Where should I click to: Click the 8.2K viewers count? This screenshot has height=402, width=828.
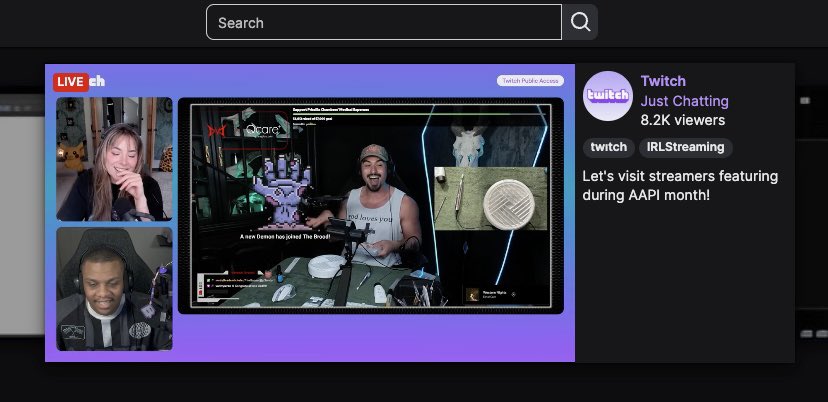pos(682,120)
